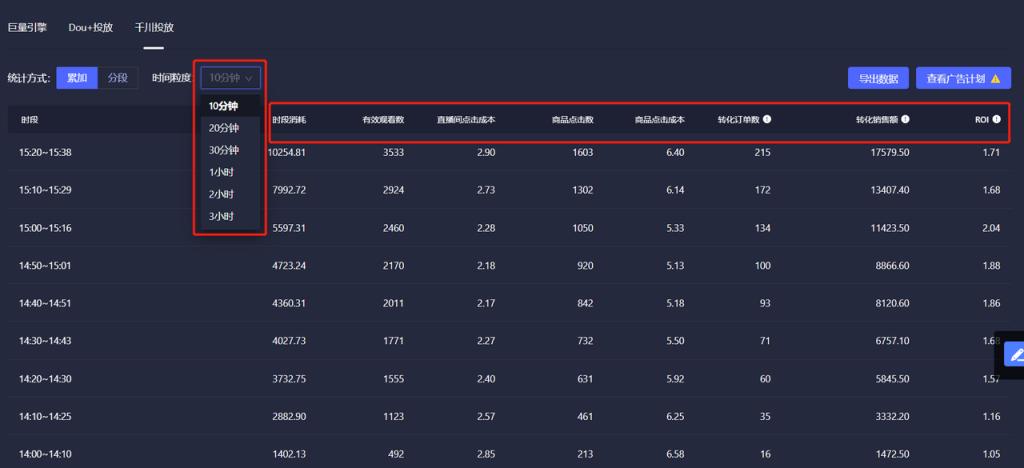Click the info icon beside 转化销售额
The height and width of the screenshot is (468, 1024).
(906, 119)
